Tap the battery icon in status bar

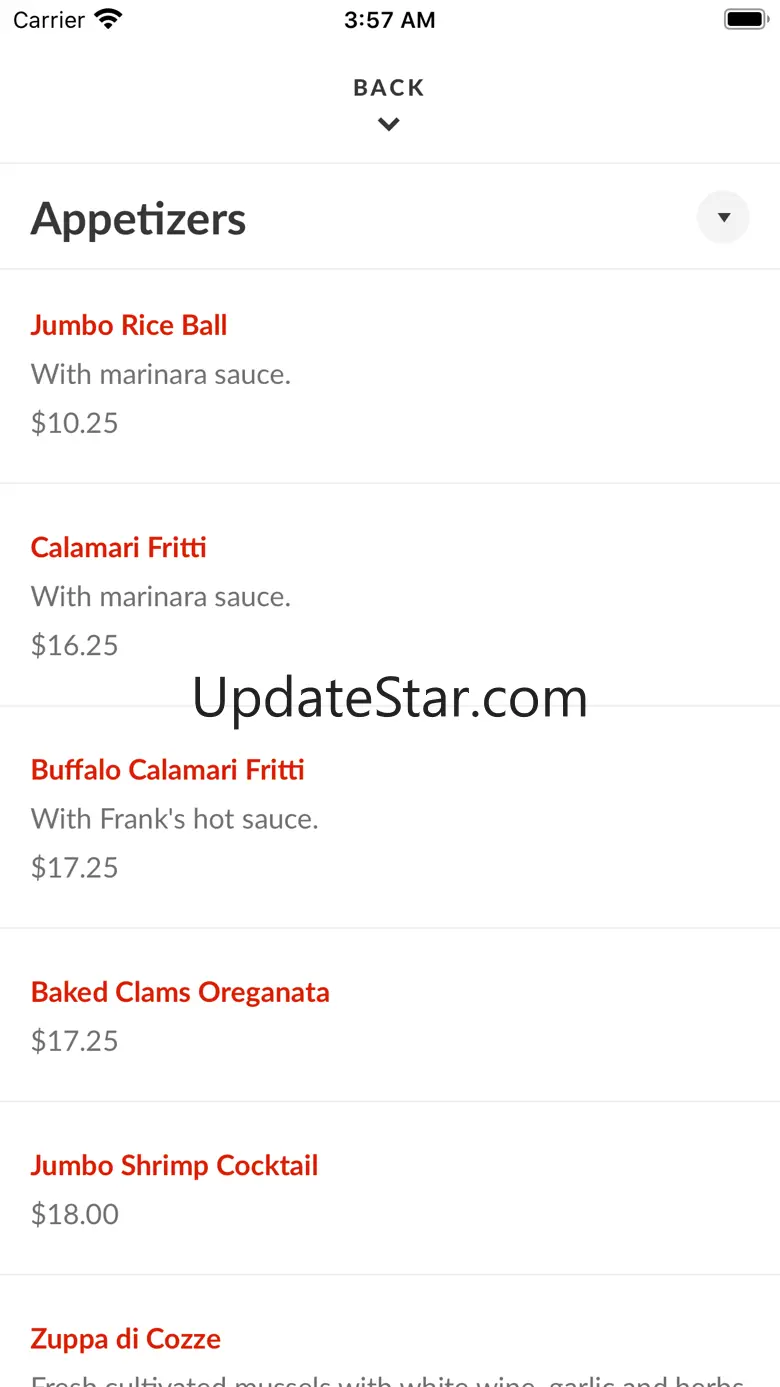745,20
